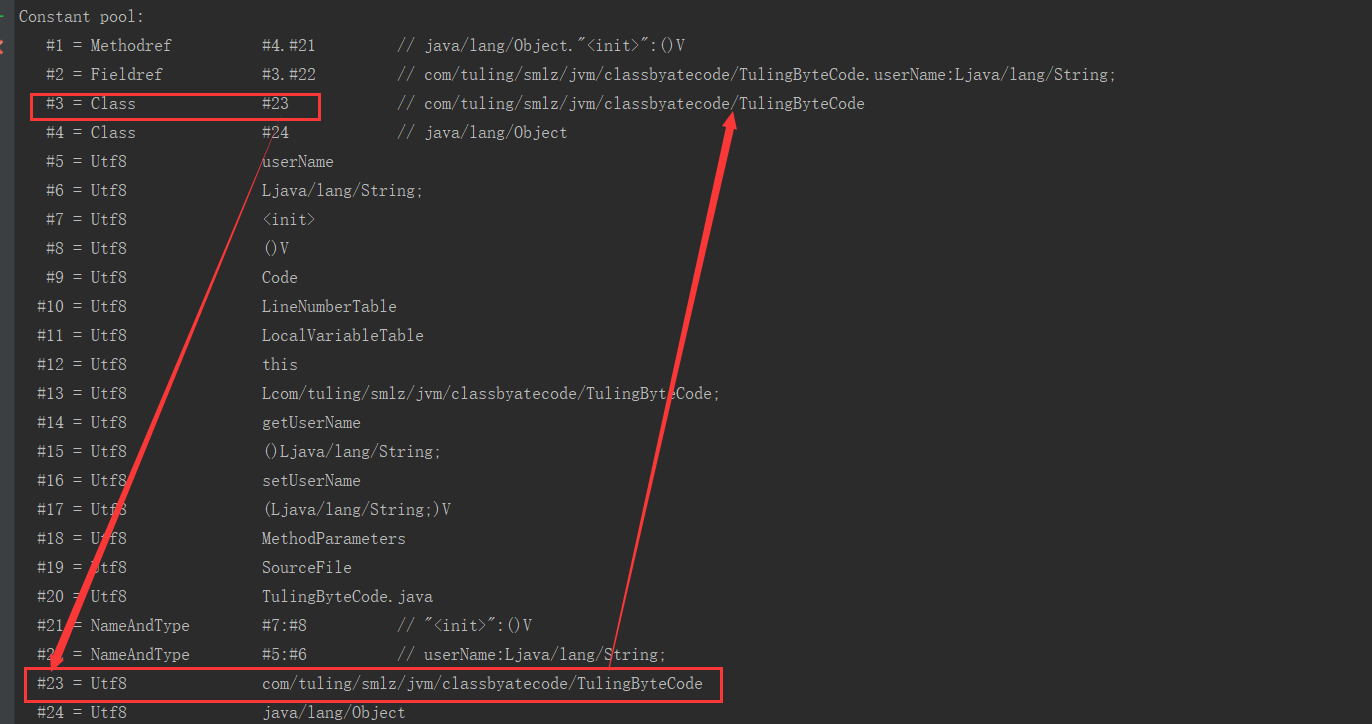Click the "#7:#8" NameAndType reference
Screen dimensions: 1372x724
[x=284, y=625]
